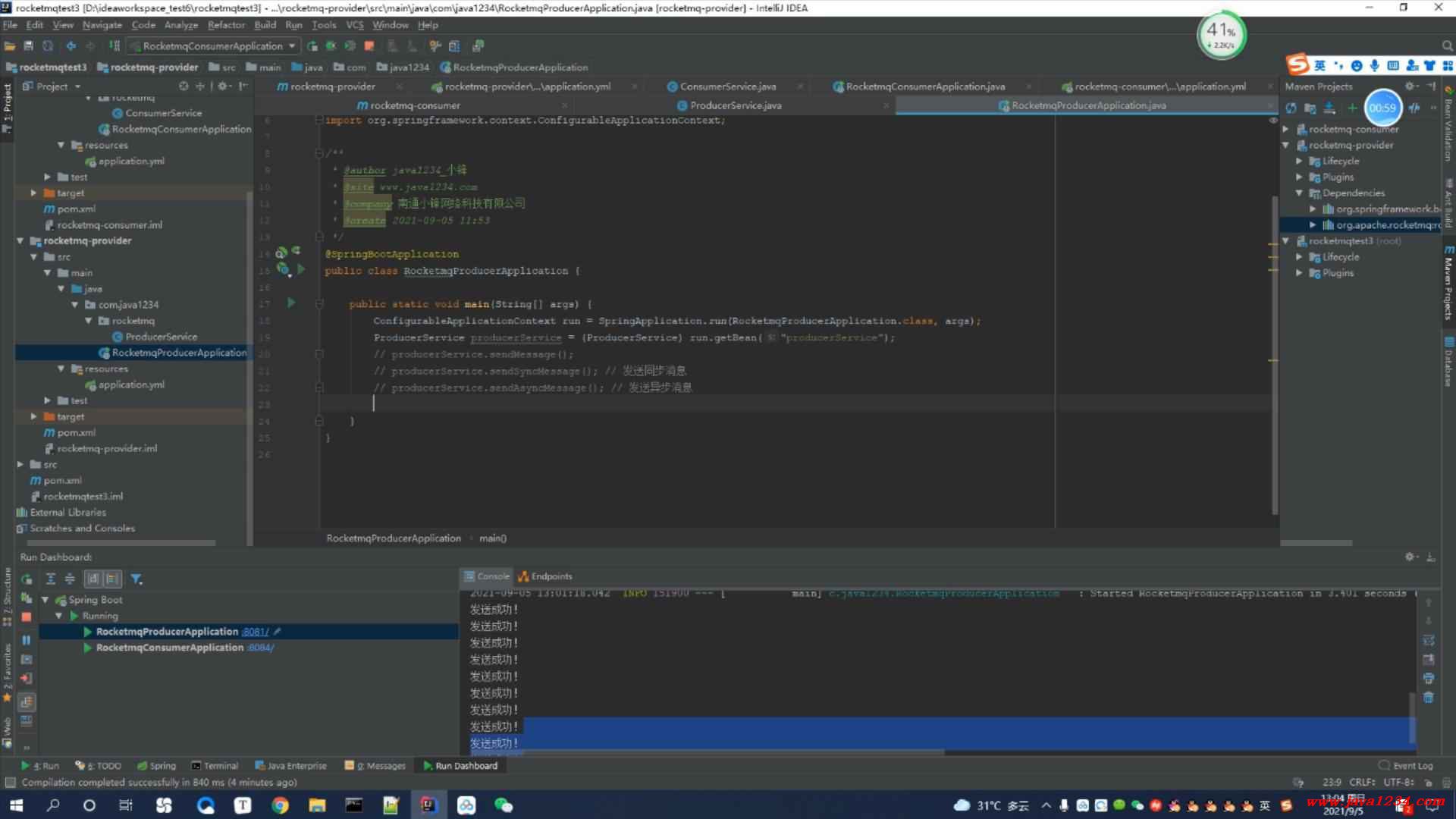The height and width of the screenshot is (819, 1456).
Task: Open the TODO tool window button
Action: pyautogui.click(x=99, y=766)
